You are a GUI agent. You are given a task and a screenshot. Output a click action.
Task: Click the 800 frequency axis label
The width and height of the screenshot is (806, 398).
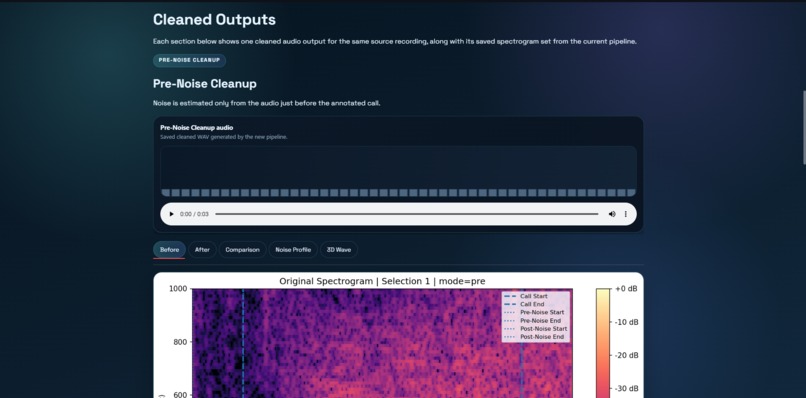coord(180,342)
